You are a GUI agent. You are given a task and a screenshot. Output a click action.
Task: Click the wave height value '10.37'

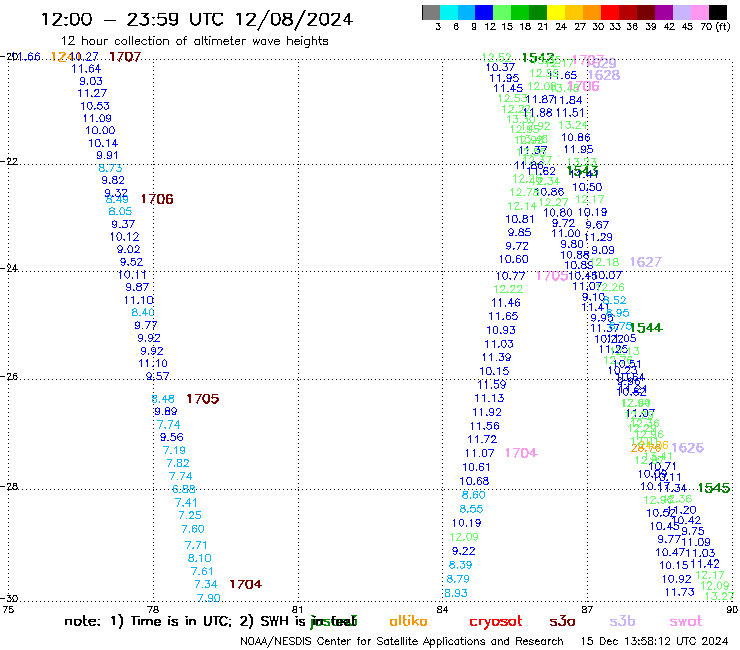500,68
